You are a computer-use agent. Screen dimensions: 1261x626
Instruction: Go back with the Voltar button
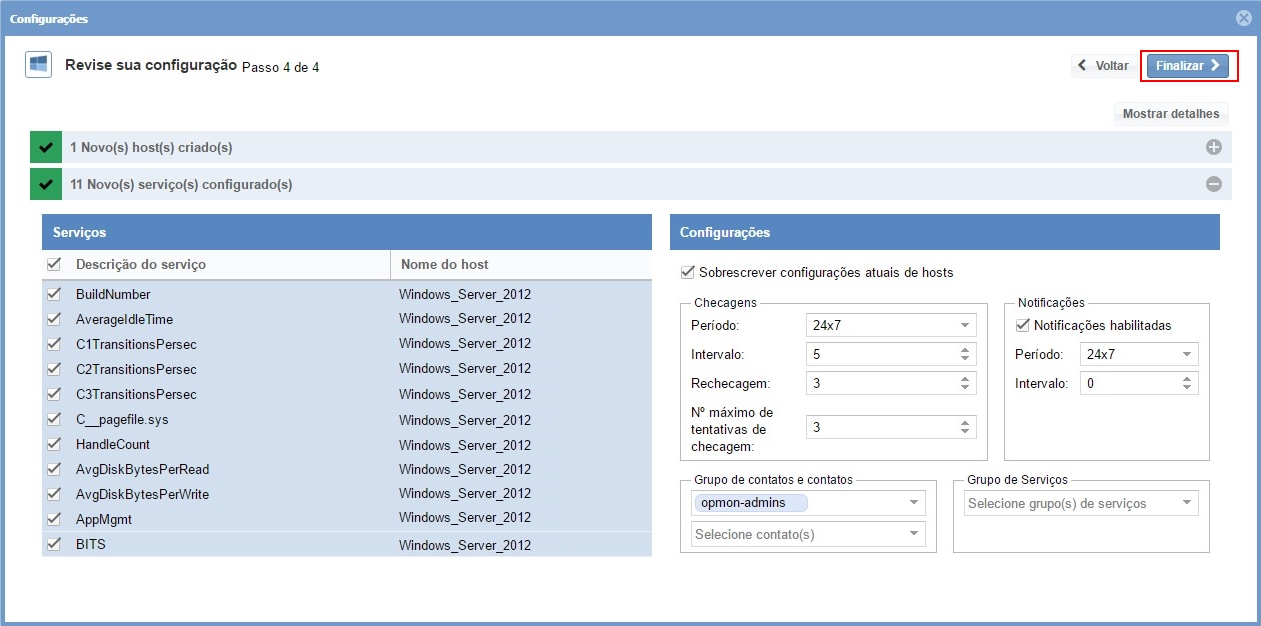point(1103,66)
